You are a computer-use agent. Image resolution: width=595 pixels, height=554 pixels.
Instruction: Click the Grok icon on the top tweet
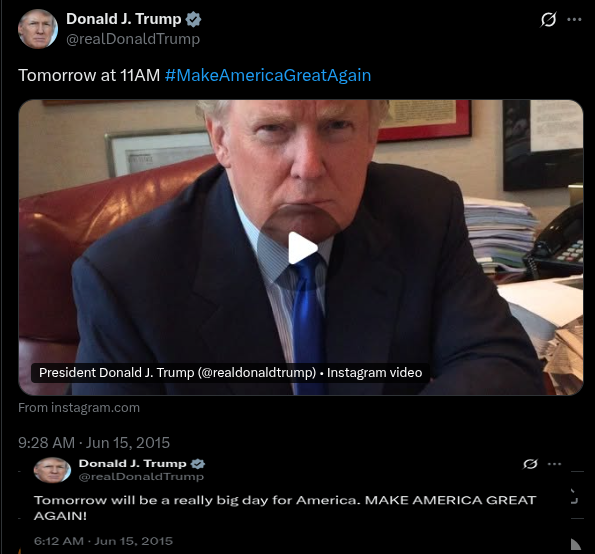[548, 19]
